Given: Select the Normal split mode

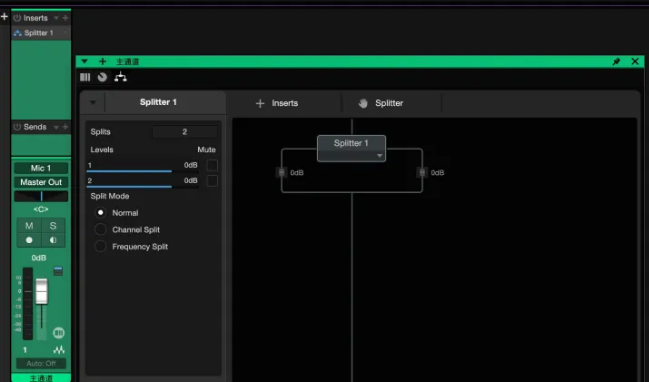Looking at the screenshot, I should point(100,212).
